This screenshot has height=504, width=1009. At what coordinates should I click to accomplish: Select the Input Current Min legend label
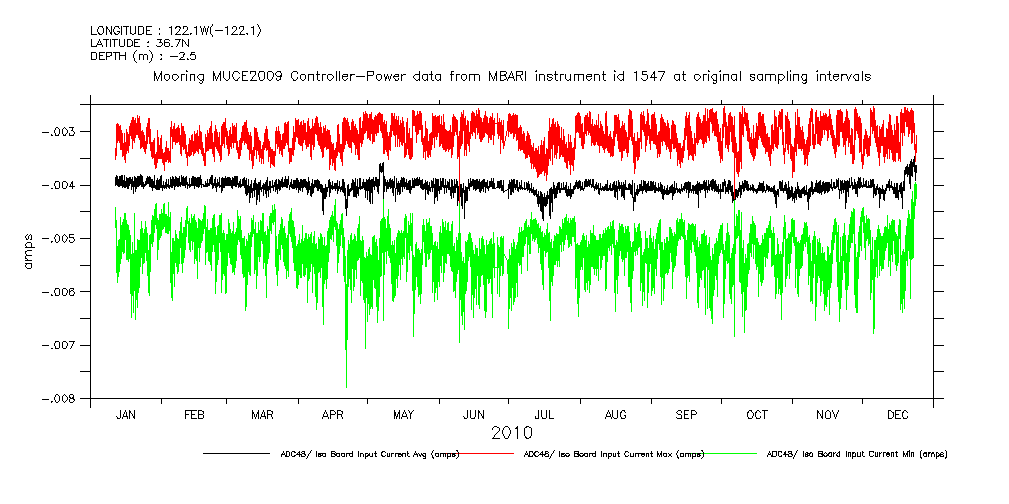(857, 454)
